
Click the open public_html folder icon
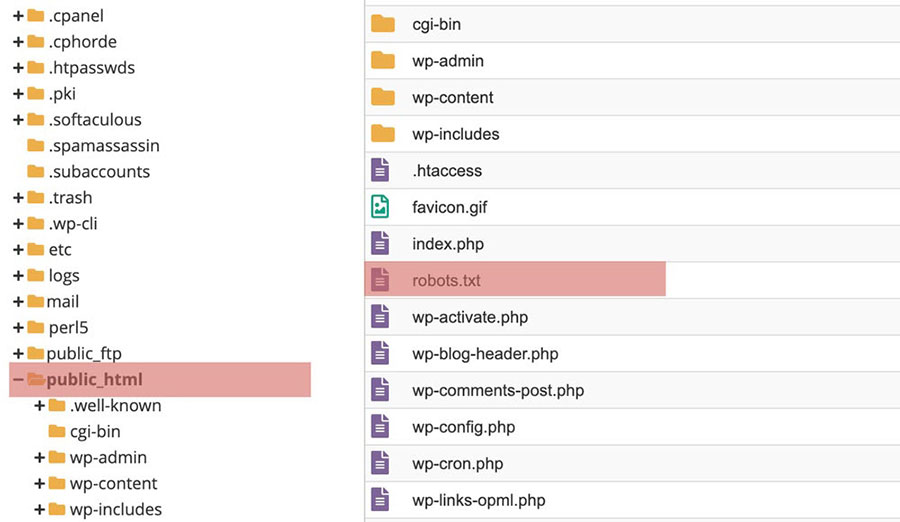36,379
